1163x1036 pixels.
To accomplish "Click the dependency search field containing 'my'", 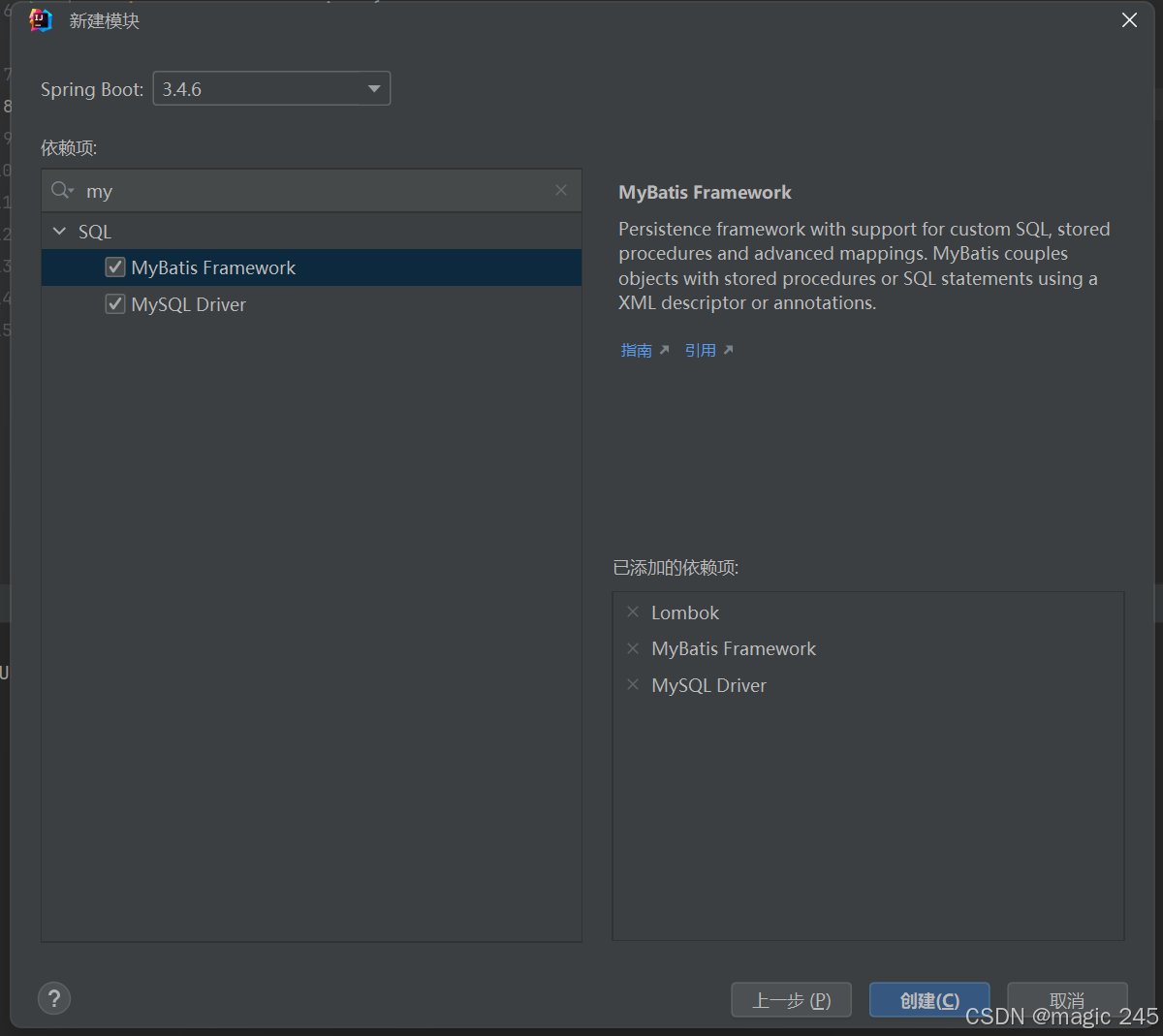I will coord(311,191).
